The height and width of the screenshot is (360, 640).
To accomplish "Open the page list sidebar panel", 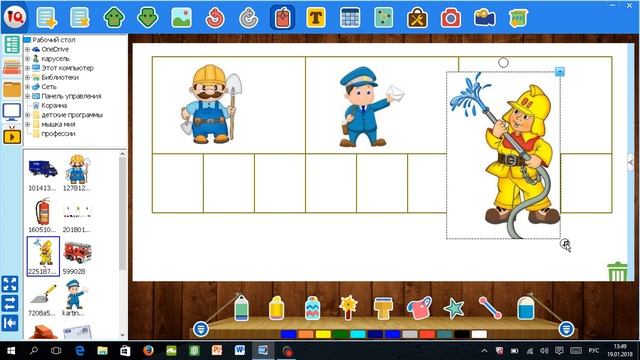I will (12, 44).
